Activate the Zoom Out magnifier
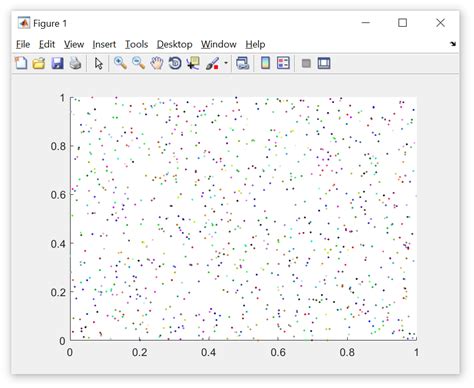Screen dimensions: 474x388 (138, 63)
